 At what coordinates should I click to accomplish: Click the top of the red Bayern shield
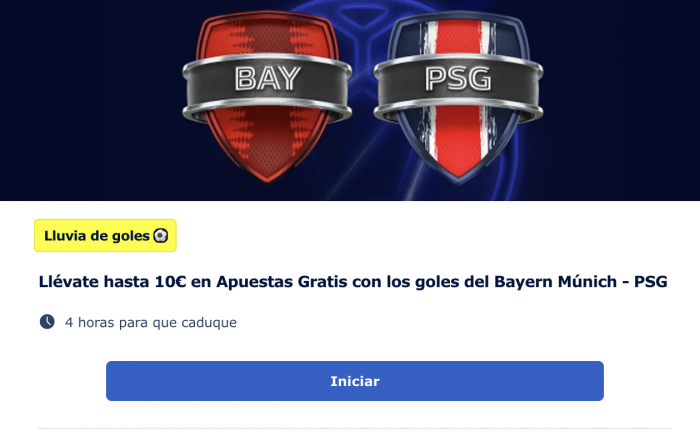(267, 22)
